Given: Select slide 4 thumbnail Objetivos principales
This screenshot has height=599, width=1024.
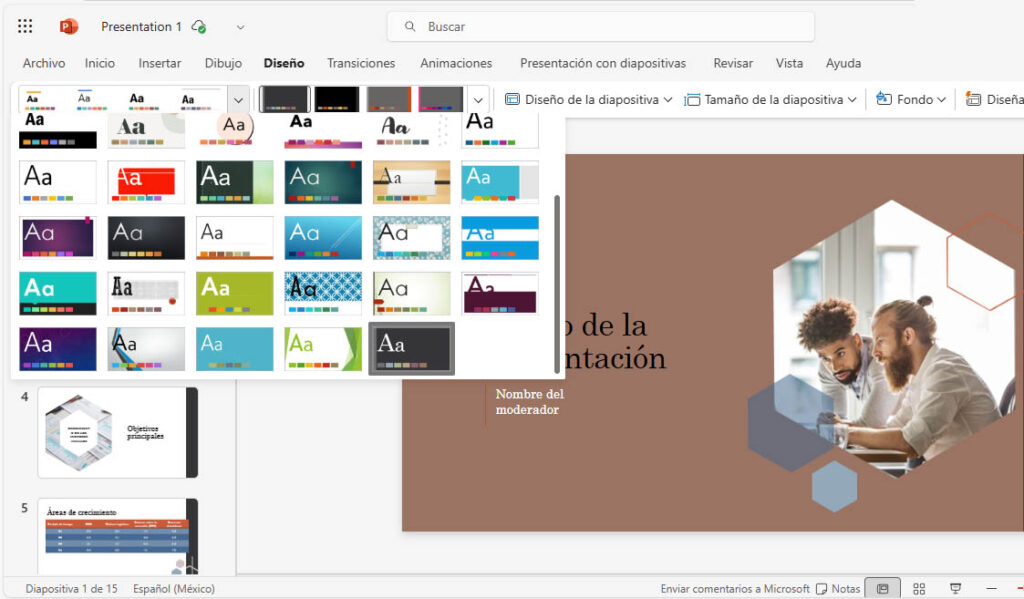Looking at the screenshot, I should (x=117, y=432).
